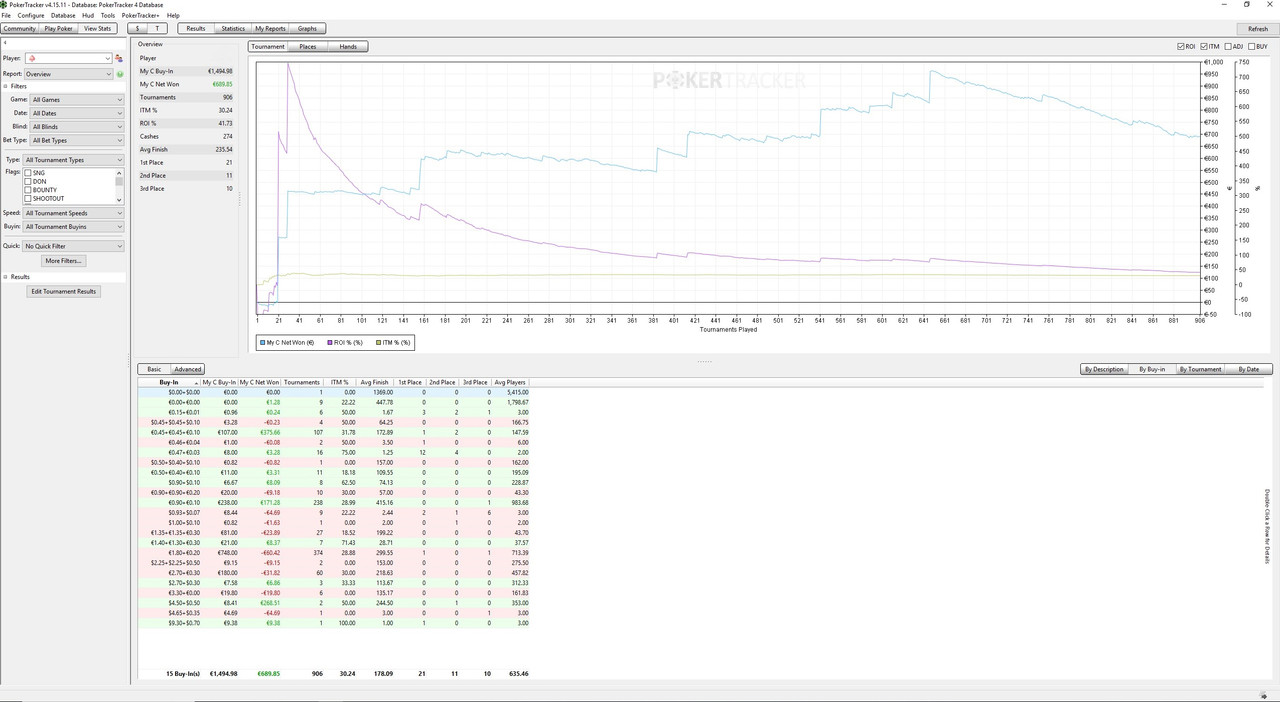The height and width of the screenshot is (702, 1280).
Task: Switch to the View Stats tab
Action: (x=98, y=29)
